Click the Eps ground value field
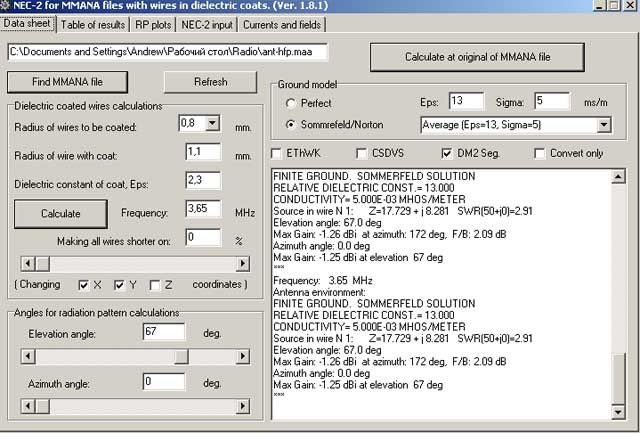The height and width of the screenshot is (433, 640). 467,101
